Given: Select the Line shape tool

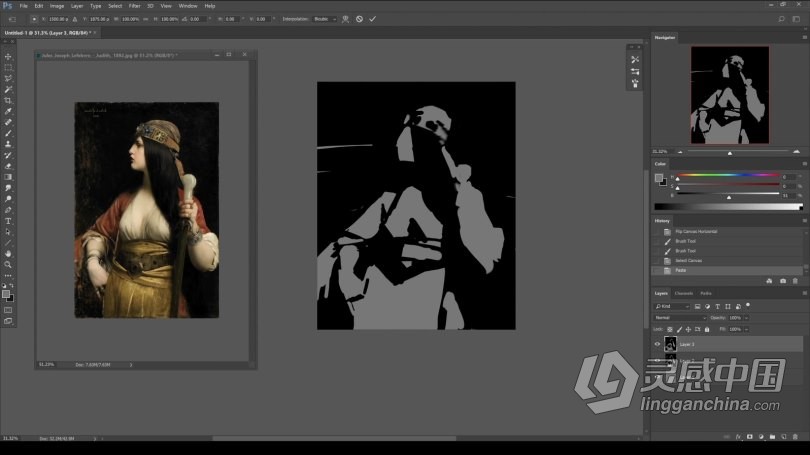Looking at the screenshot, I should click(x=8, y=243).
